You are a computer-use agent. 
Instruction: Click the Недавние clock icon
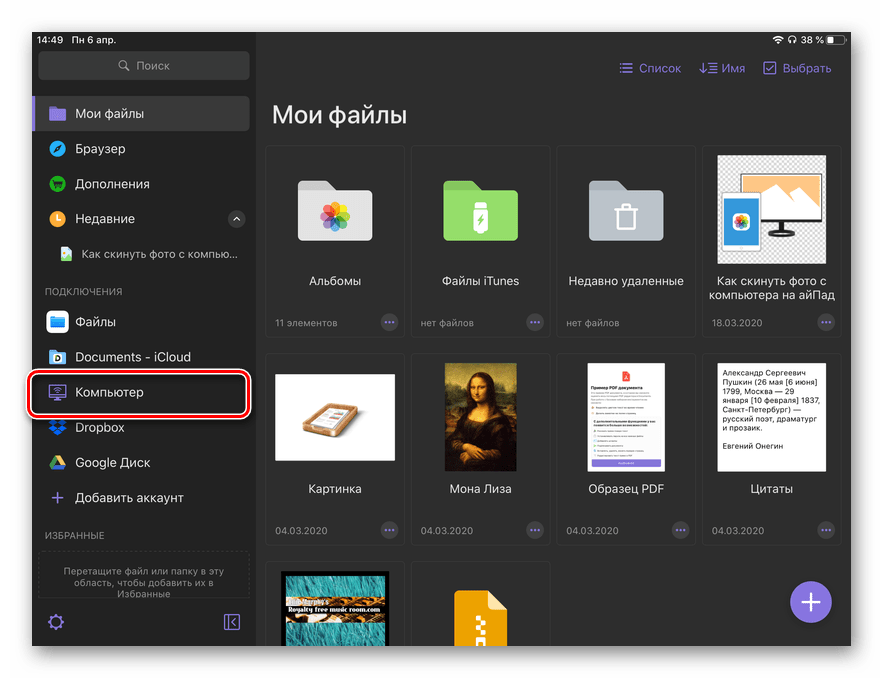[57, 219]
